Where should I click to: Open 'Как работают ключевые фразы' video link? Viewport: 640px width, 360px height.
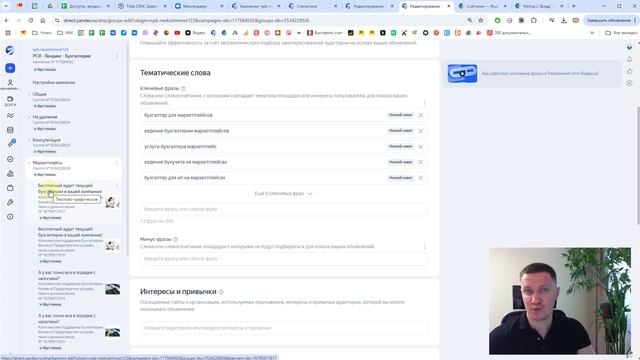[x=540, y=73]
